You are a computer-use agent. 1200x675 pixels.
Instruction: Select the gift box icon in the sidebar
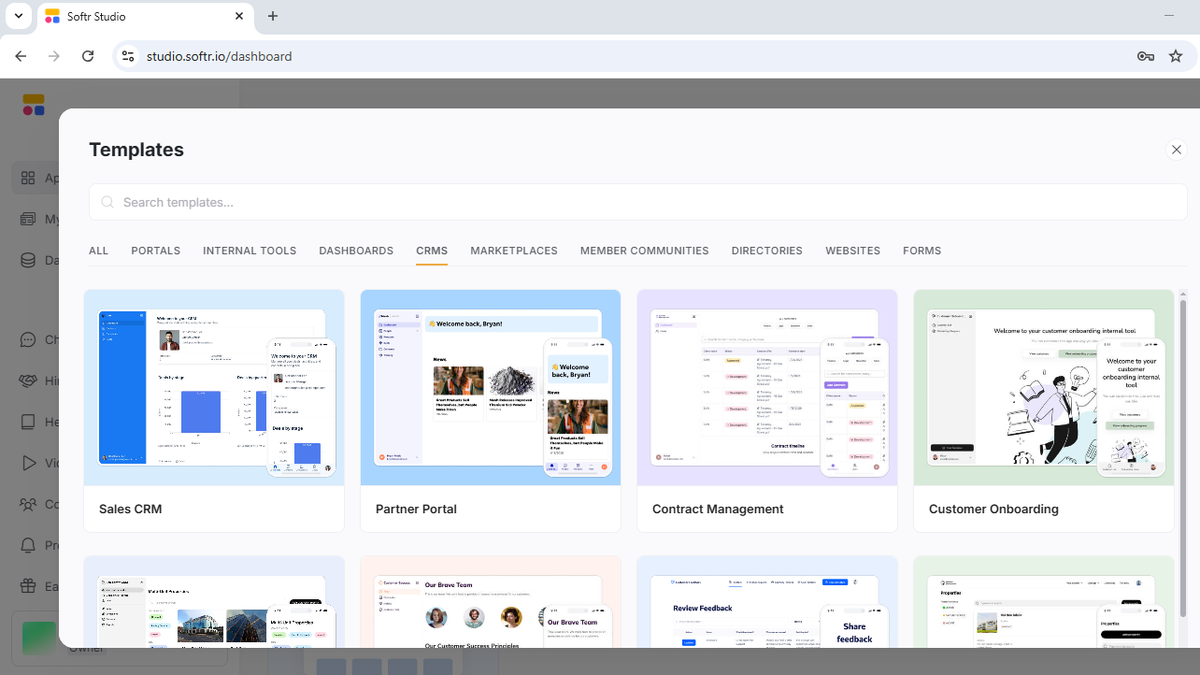click(x=28, y=586)
